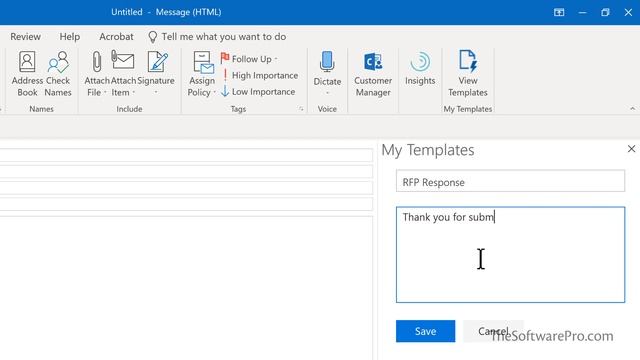Cancel the template editing
Viewport: 640px width, 360px height.
493,331
